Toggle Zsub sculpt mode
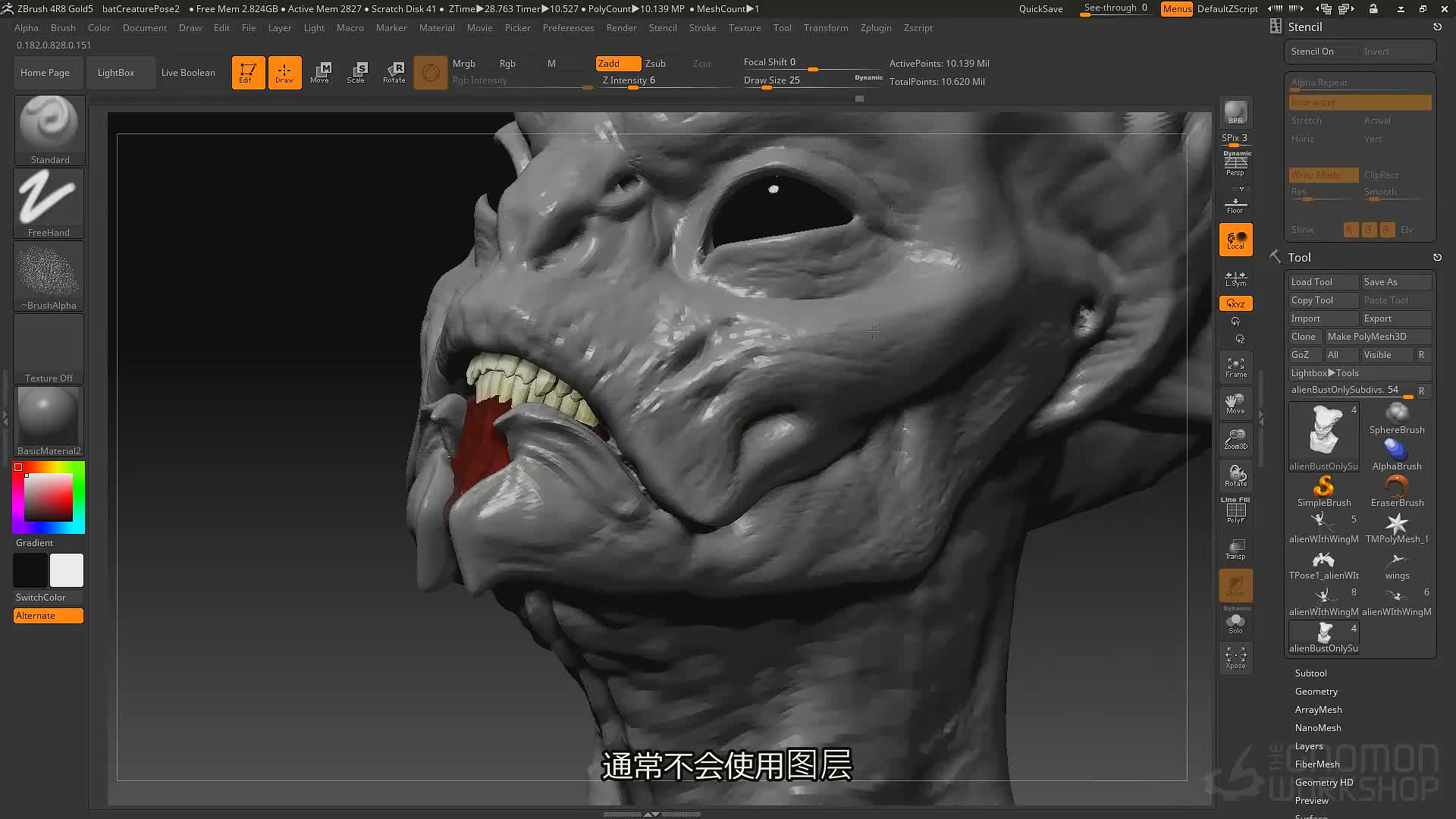1456x819 pixels. (x=655, y=64)
